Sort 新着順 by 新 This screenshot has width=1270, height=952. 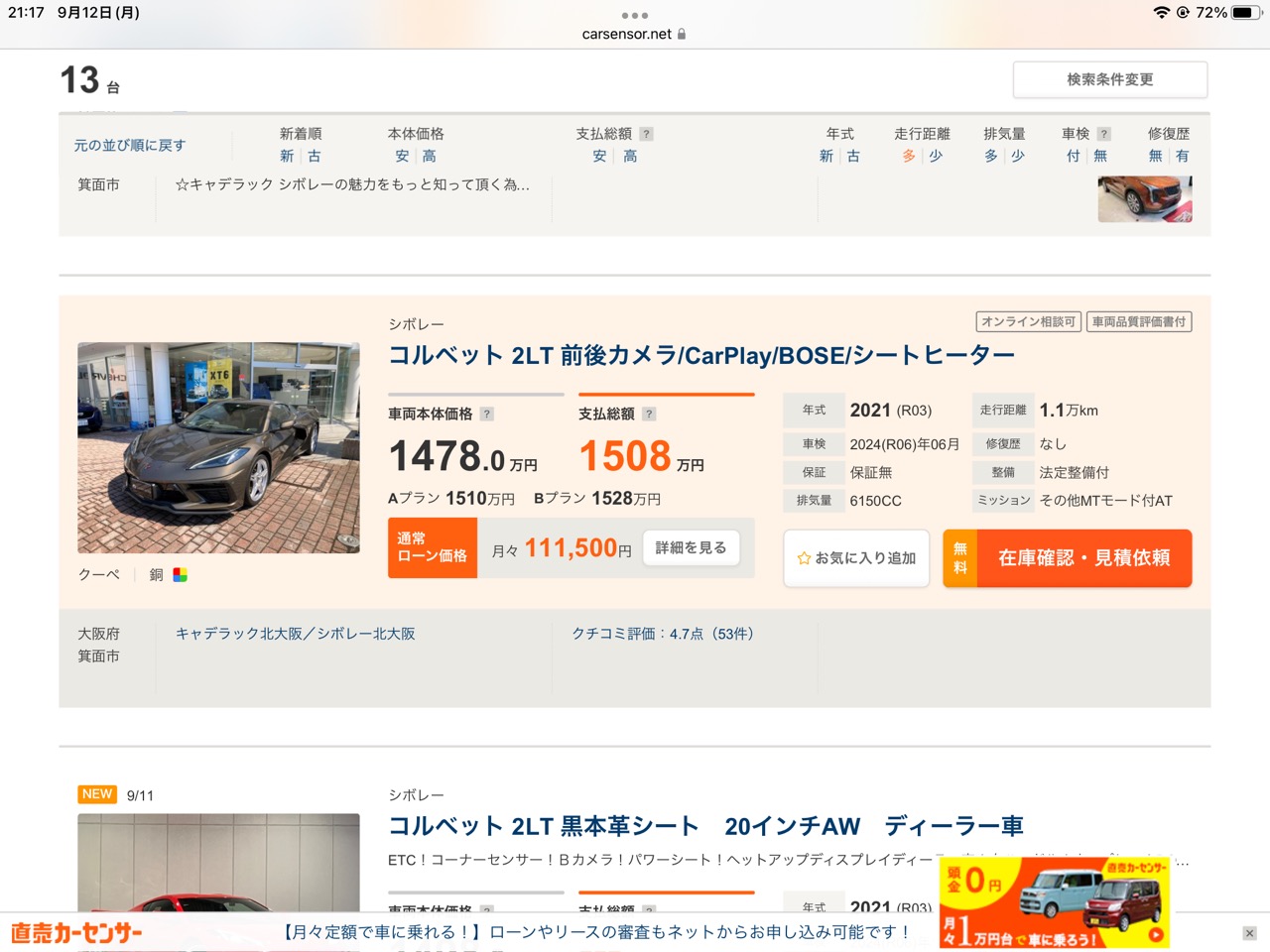tap(287, 156)
